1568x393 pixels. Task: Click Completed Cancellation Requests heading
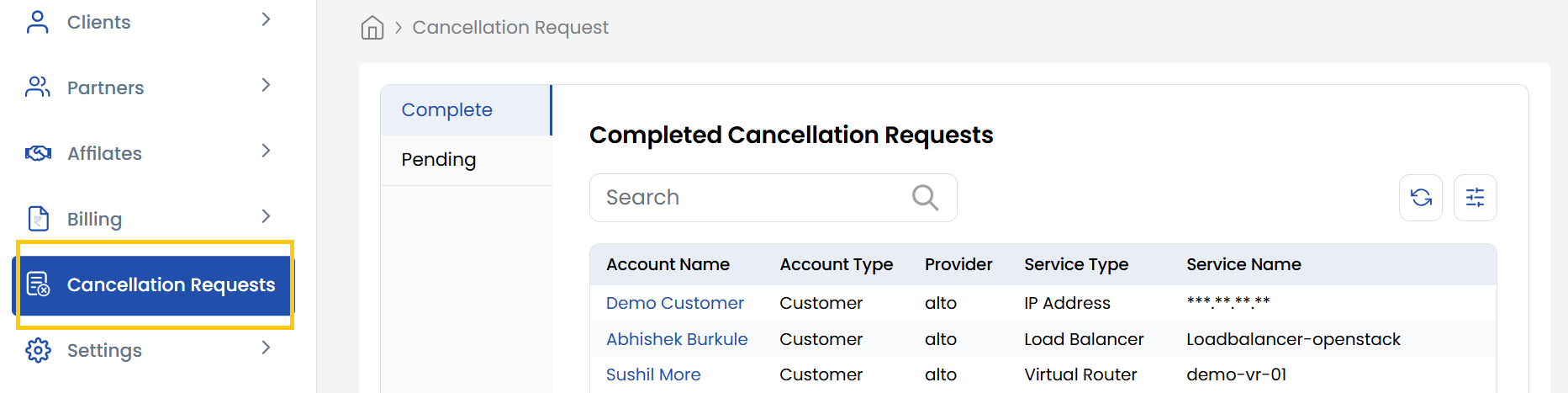(791, 135)
